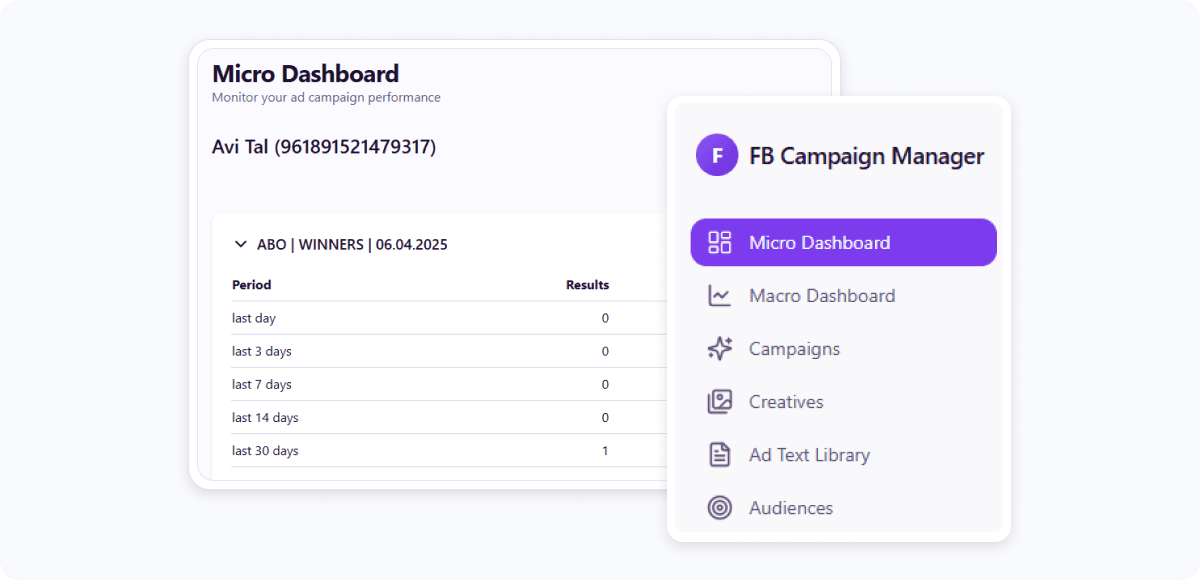Select the "last 7 days" row label
This screenshot has width=1200, height=580.
point(262,384)
